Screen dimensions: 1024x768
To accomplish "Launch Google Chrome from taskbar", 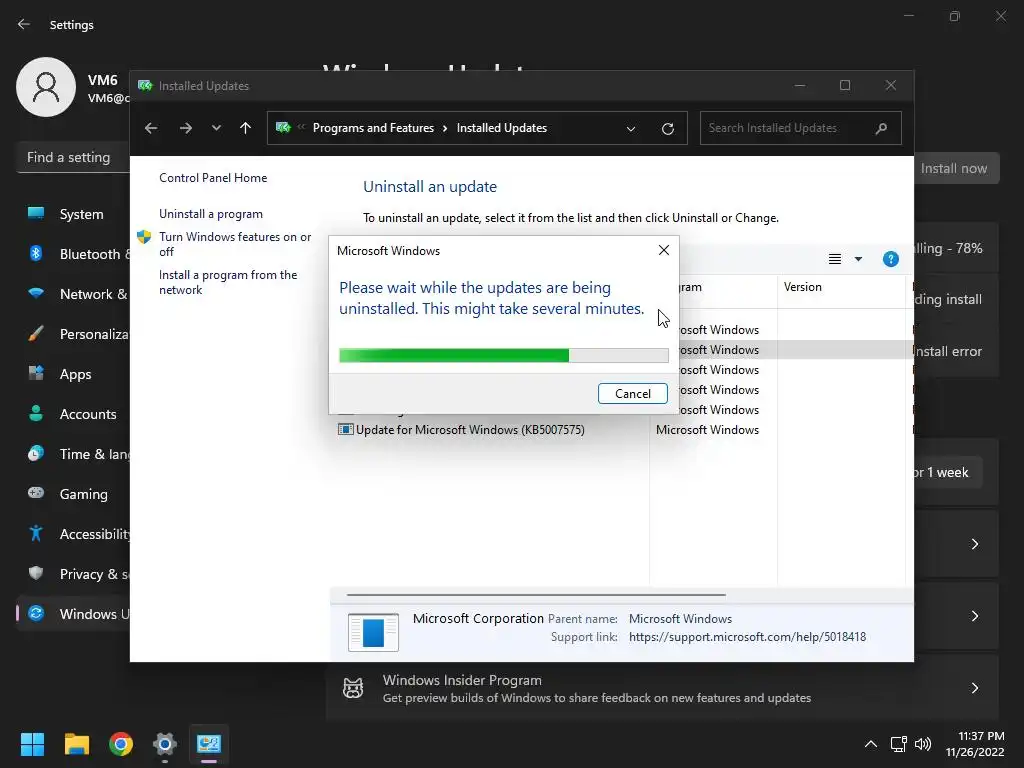I will 121,744.
